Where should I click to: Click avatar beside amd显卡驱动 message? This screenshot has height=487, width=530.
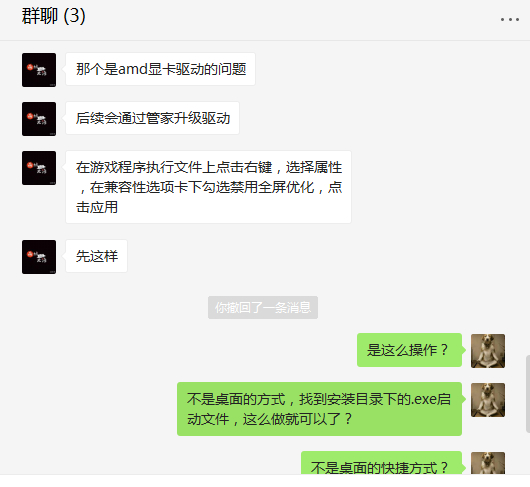tap(39, 70)
